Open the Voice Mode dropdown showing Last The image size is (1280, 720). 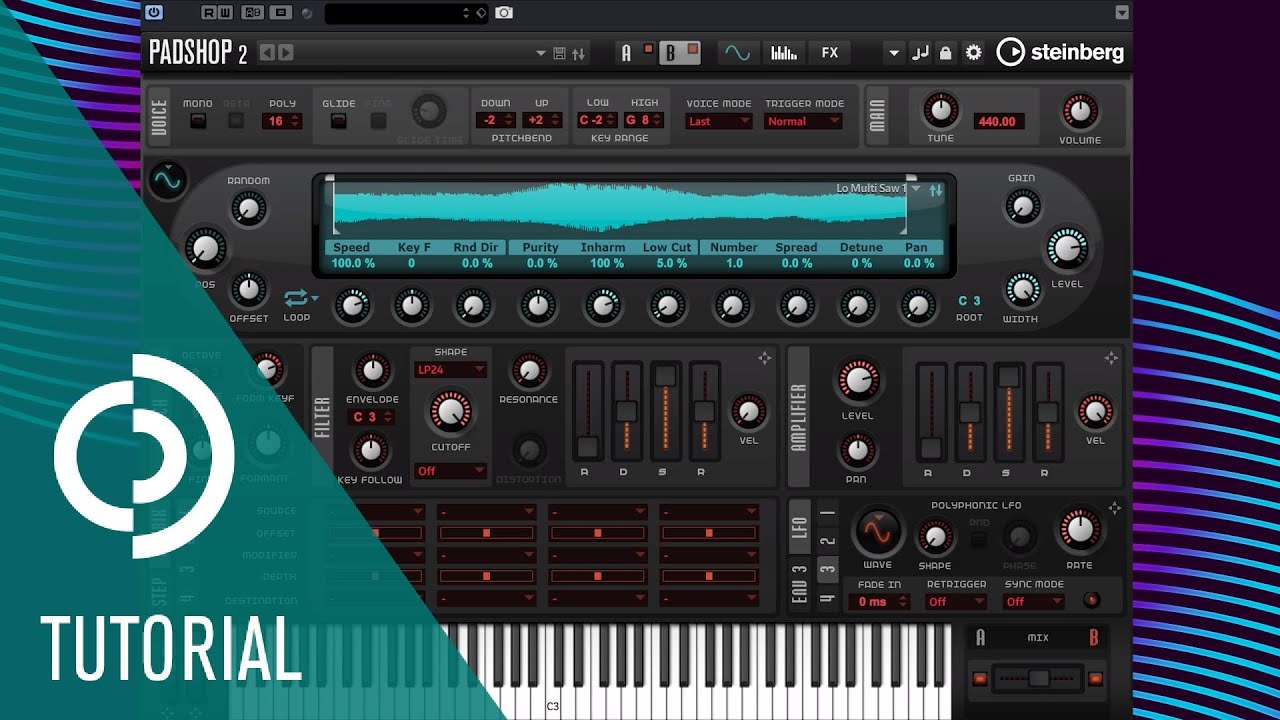(x=719, y=121)
